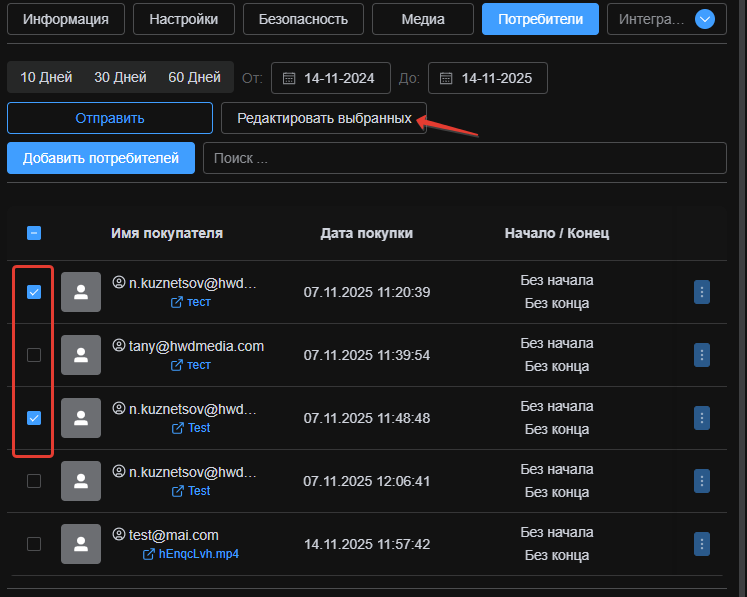Screen dimensions: 747x597
Task: Uncheck the 11:20:39 purchase row checkbox
Action: [x=34, y=292]
